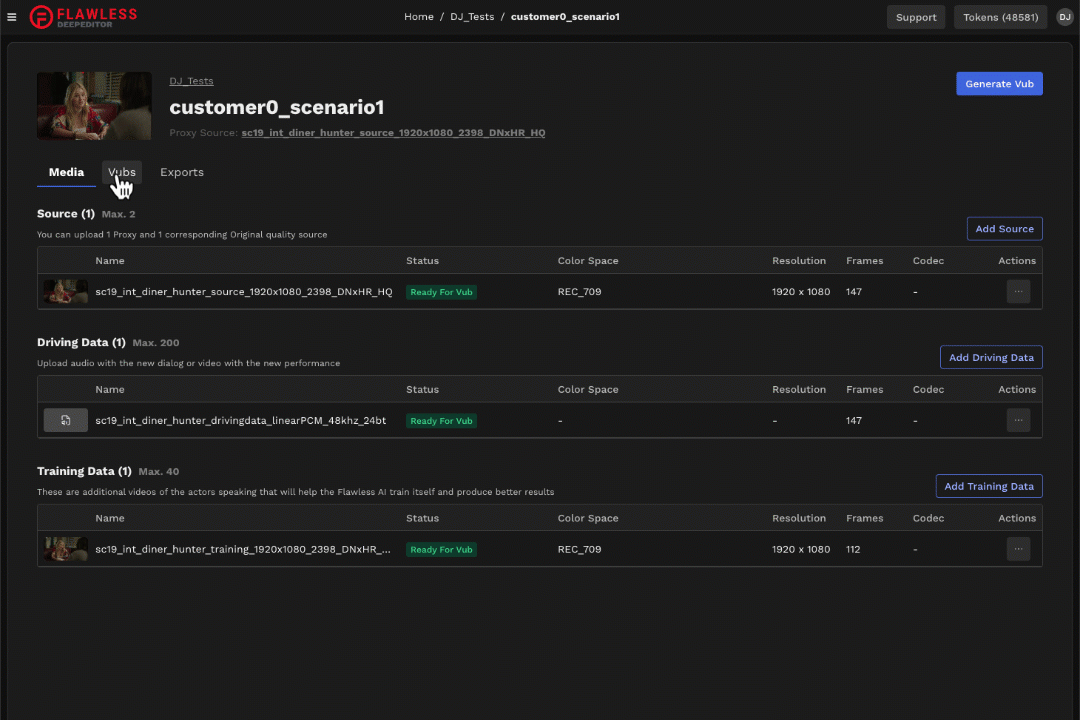Click the source video row thumbnail

[x=65, y=291]
